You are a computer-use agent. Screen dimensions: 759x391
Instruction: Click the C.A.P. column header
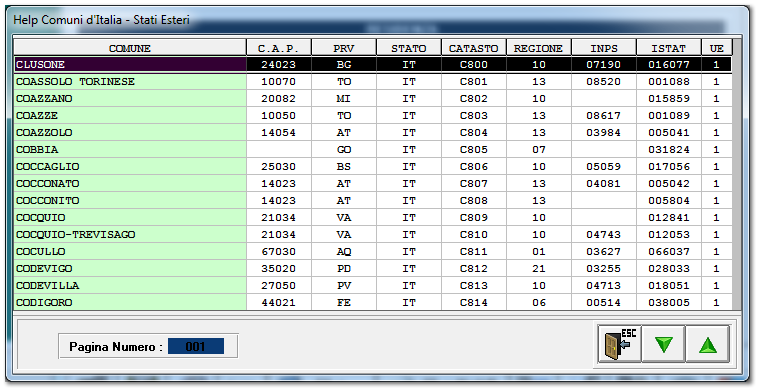tap(278, 48)
